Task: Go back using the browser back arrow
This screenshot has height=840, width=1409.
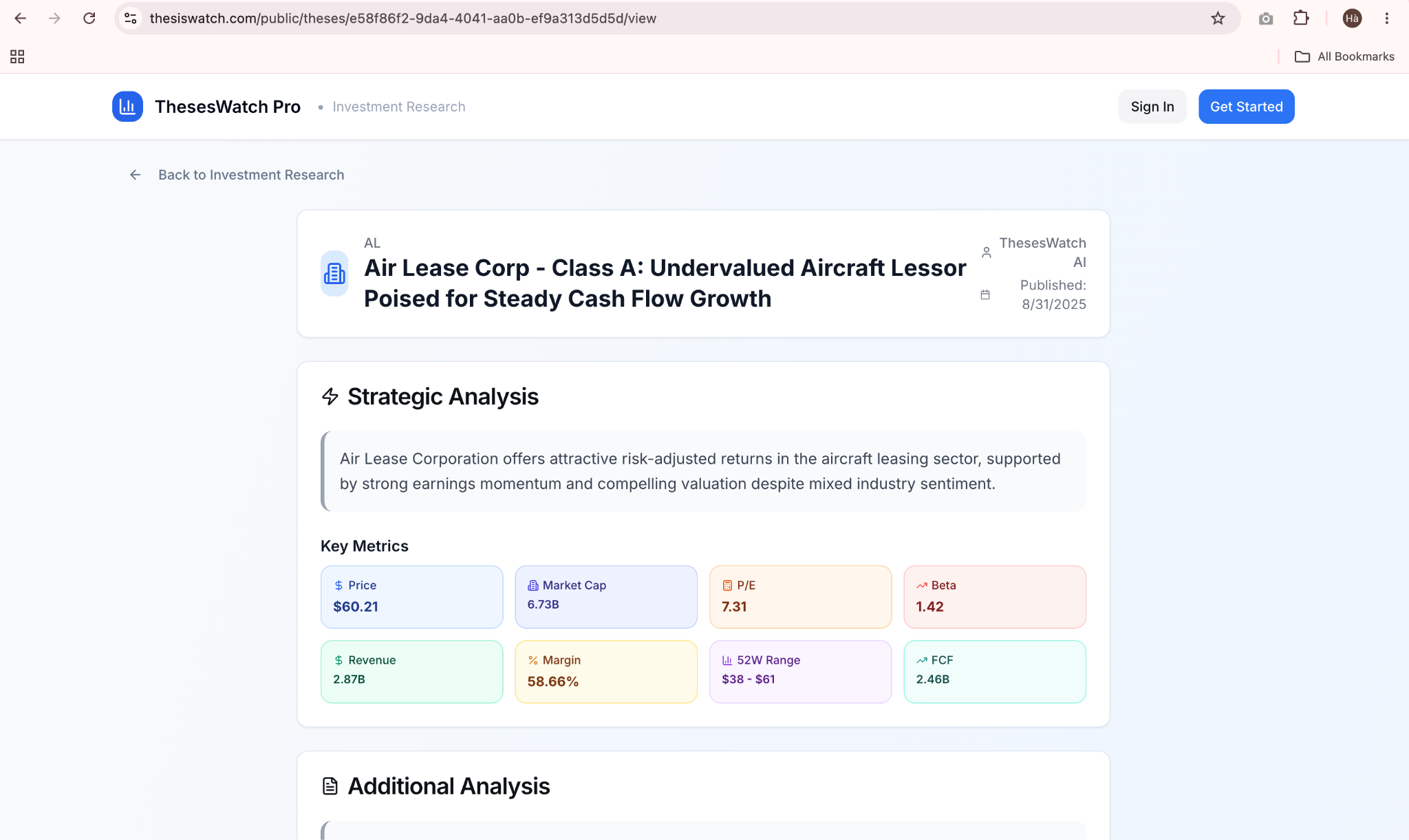Action: click(21, 19)
